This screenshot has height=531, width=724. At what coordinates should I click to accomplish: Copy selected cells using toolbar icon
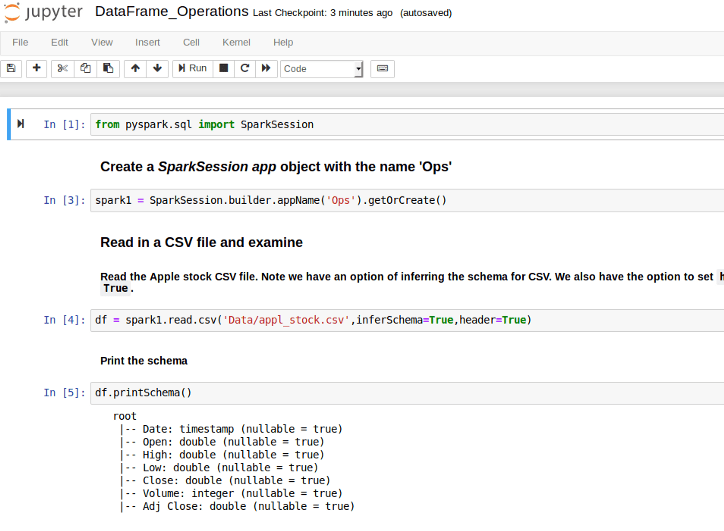[x=85, y=68]
